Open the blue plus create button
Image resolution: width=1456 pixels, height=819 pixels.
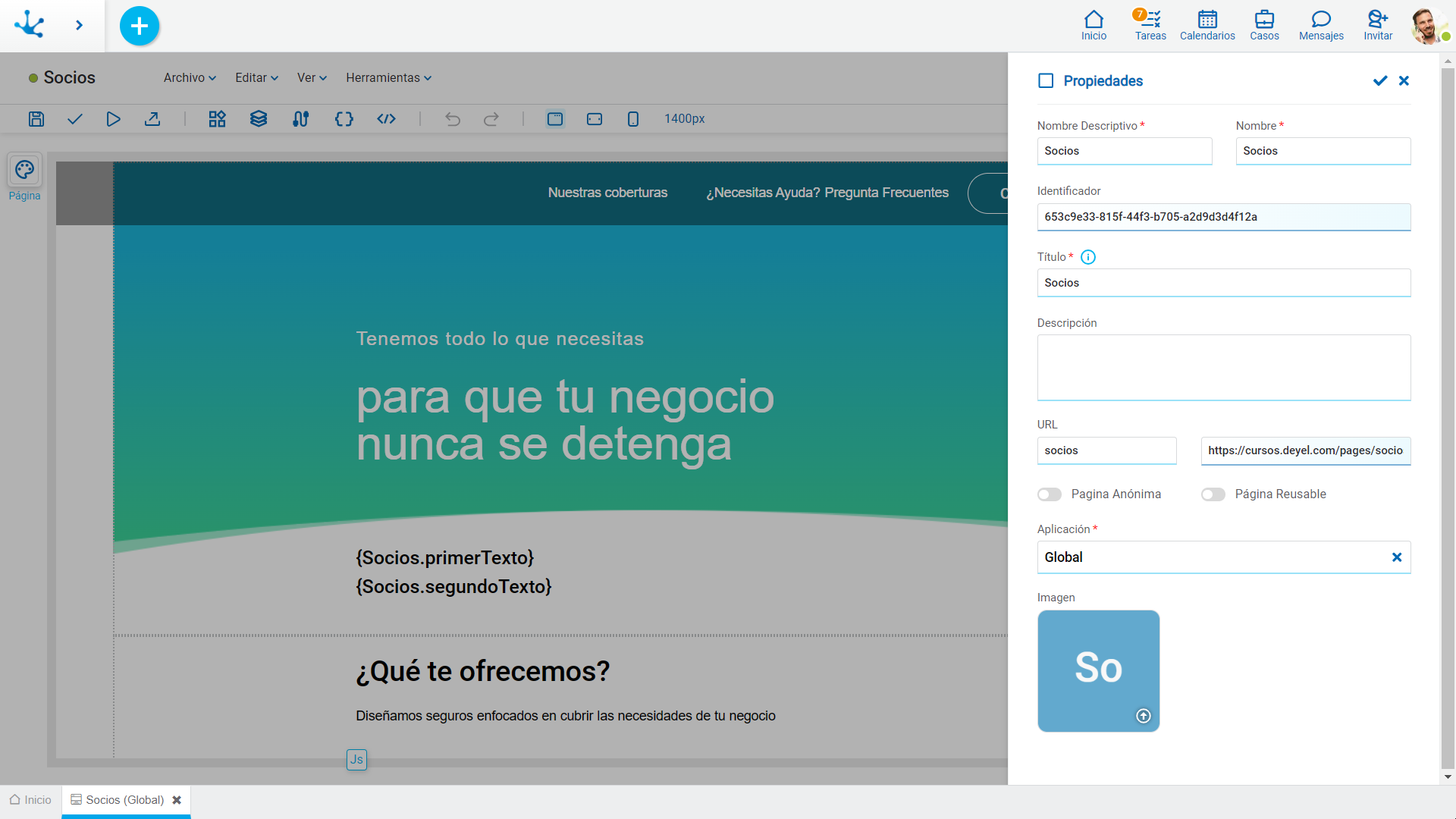[x=140, y=26]
